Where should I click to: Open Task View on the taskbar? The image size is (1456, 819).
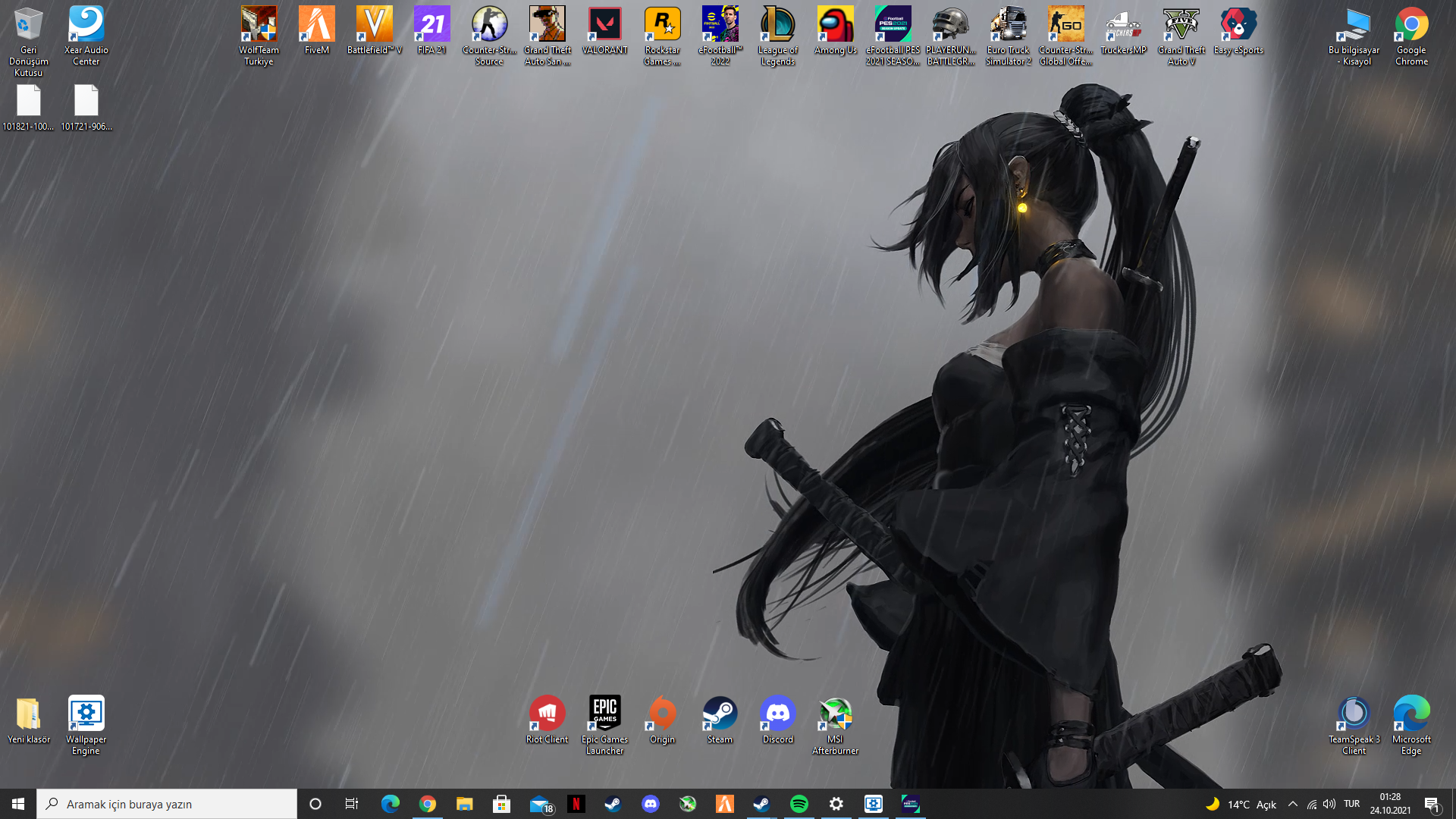[x=352, y=804]
